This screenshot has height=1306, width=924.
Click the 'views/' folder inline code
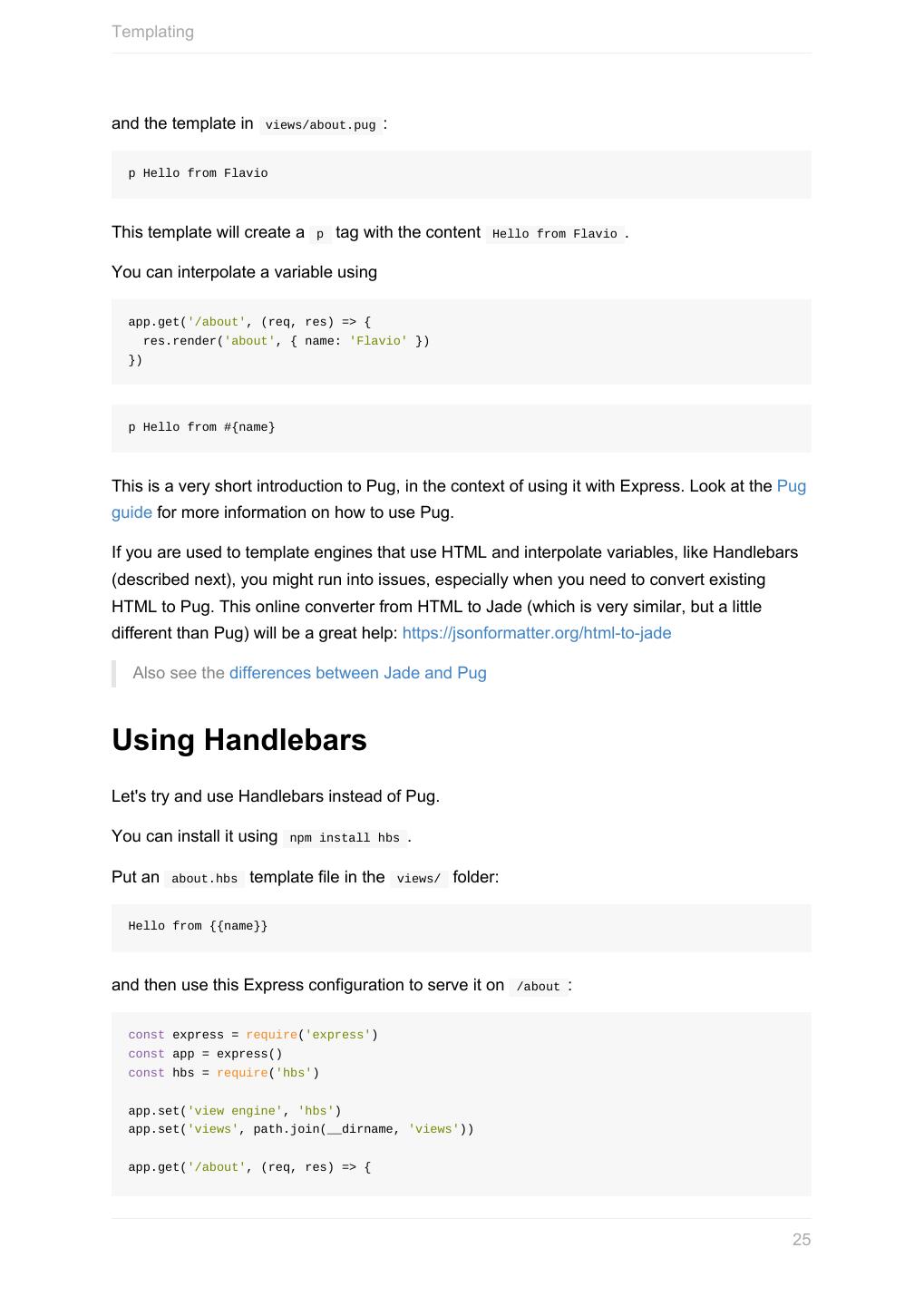click(x=418, y=879)
